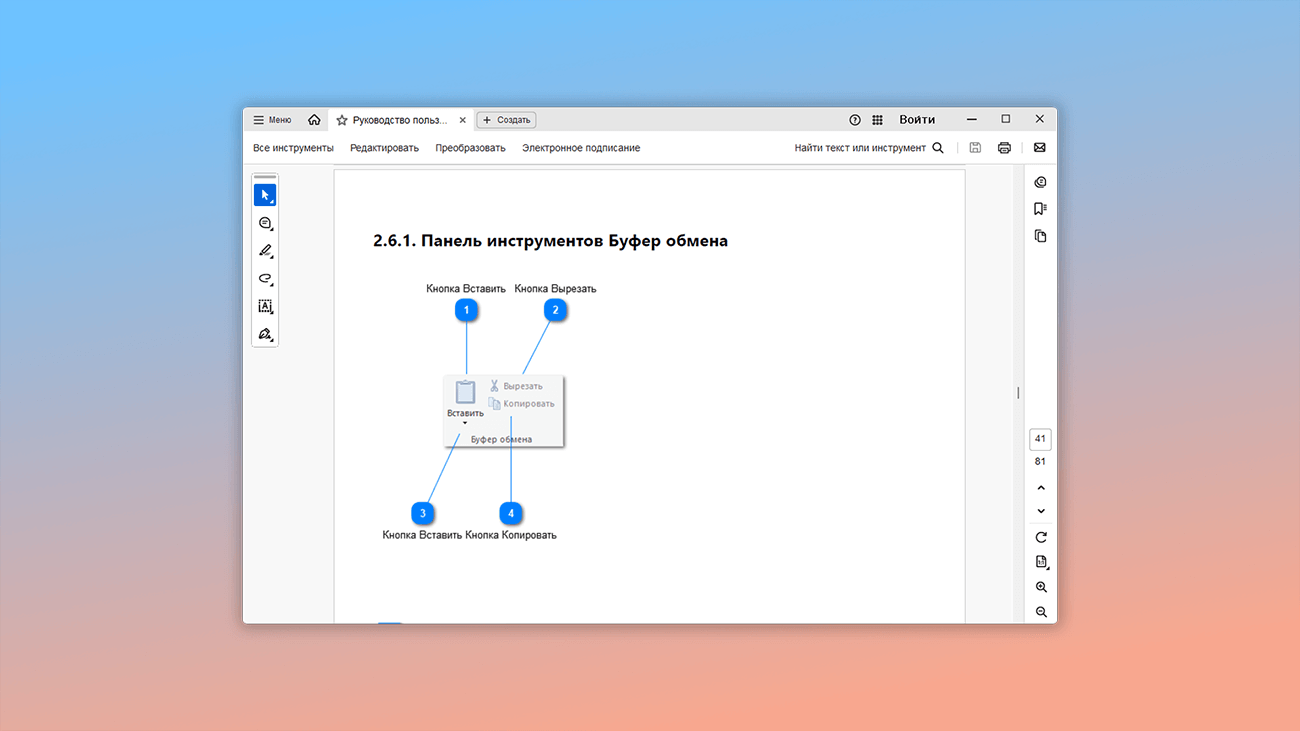Open the Меню hamburger menu
This screenshot has height=731, width=1300.
tap(272, 120)
